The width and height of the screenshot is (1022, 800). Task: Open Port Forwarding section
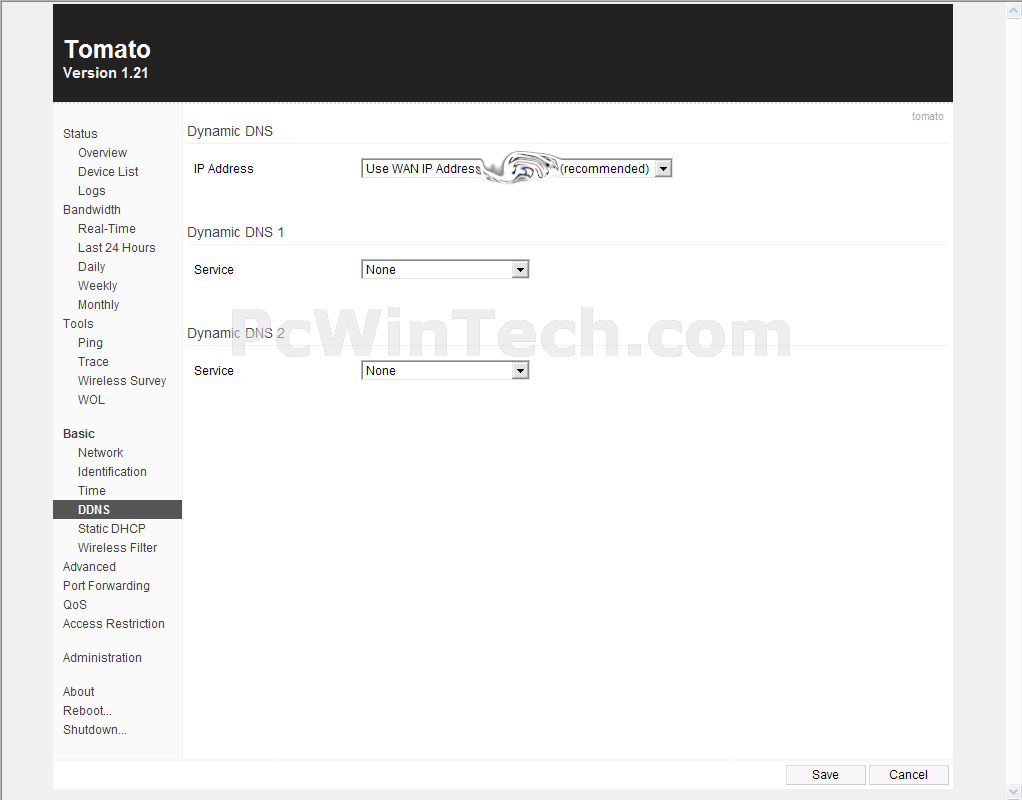pos(106,585)
